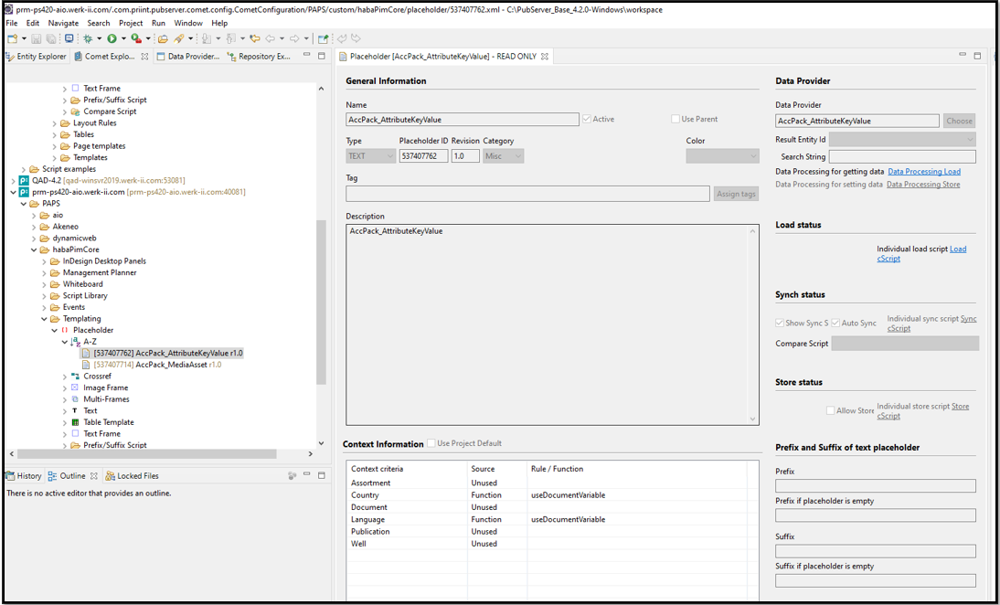Click the Search String input field
The image size is (1000, 605).
(902, 156)
